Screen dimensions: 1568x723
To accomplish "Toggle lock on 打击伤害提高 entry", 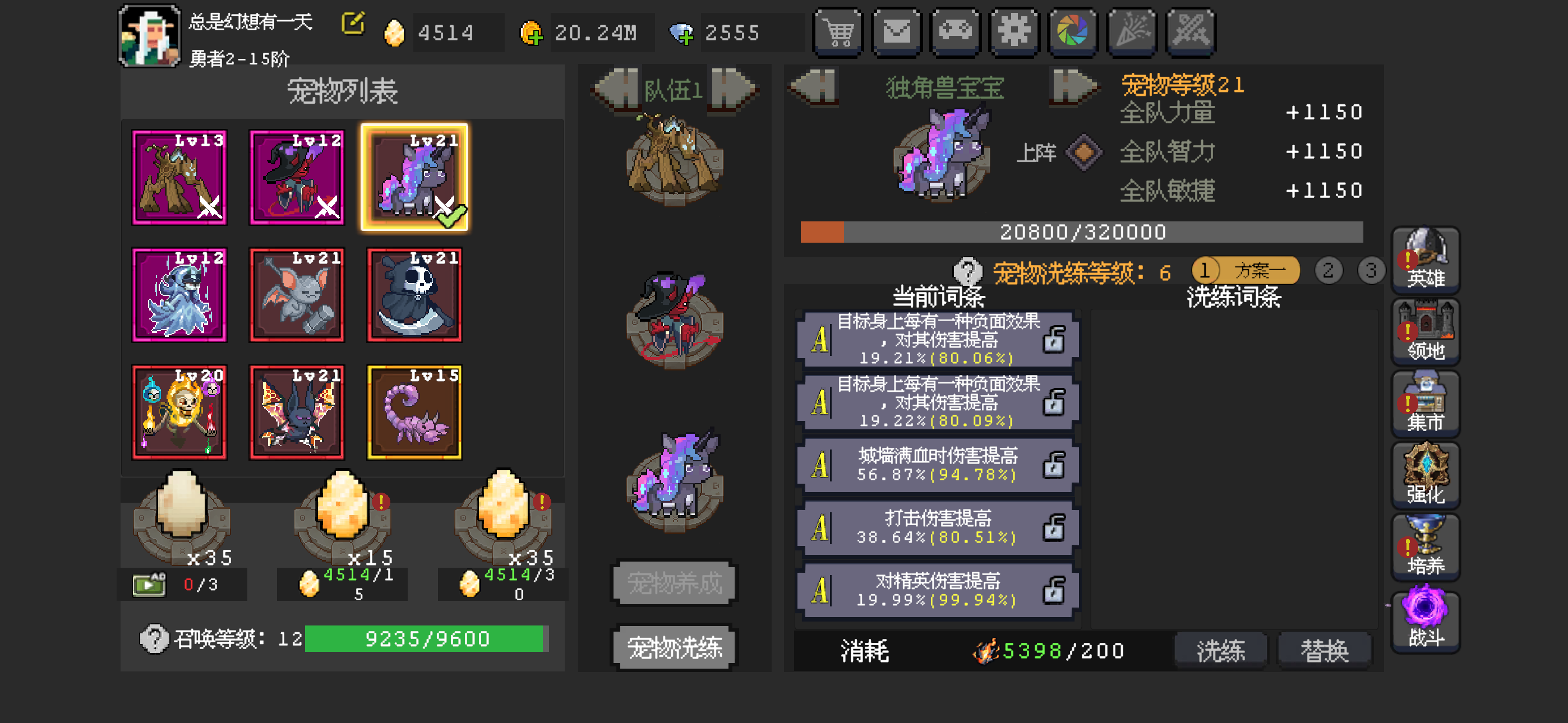I will coord(1054,527).
